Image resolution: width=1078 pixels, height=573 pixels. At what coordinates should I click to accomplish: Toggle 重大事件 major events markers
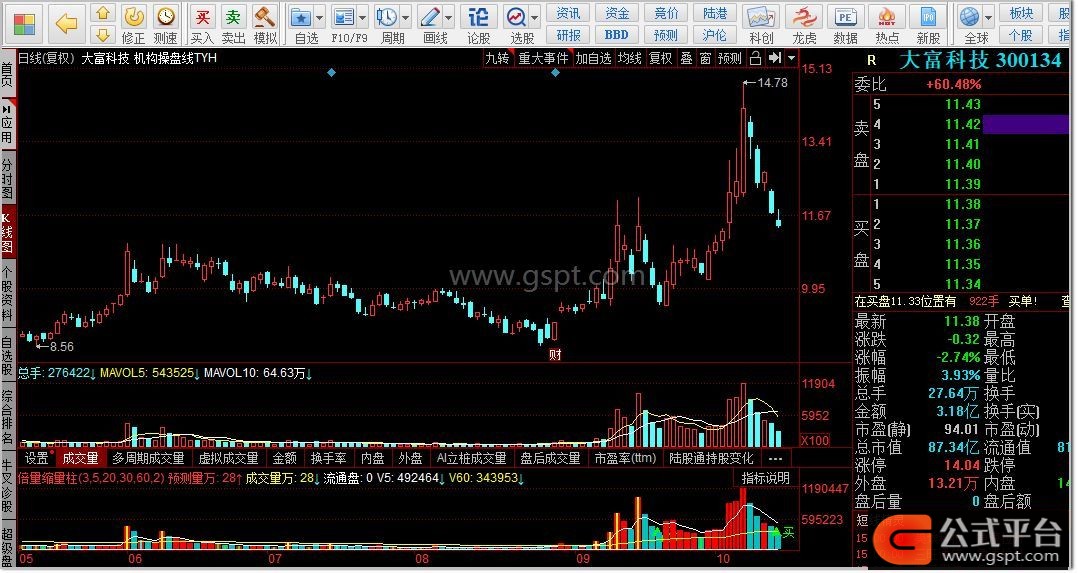pos(543,58)
